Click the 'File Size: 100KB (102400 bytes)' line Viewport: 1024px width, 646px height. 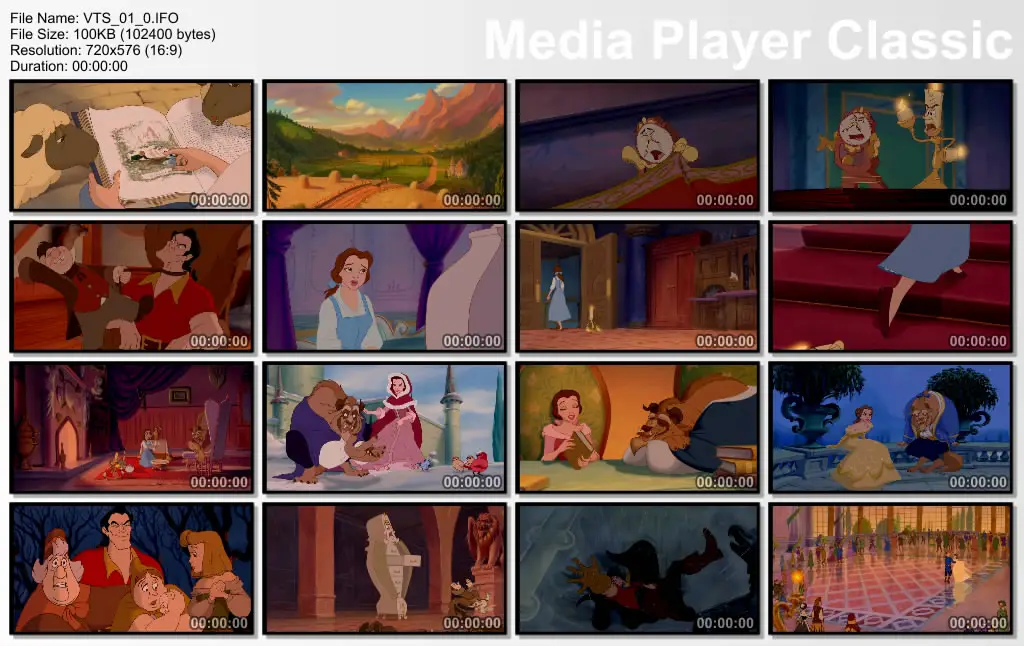(x=112, y=34)
